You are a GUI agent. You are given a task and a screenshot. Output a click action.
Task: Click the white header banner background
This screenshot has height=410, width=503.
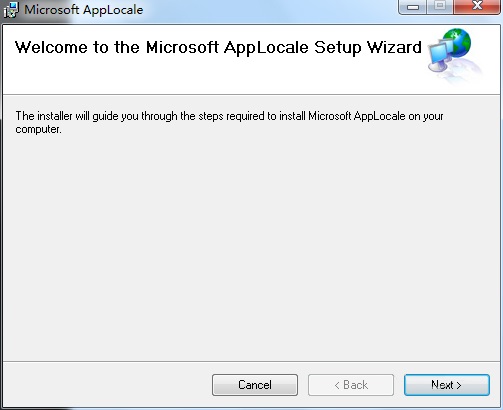[213, 75]
